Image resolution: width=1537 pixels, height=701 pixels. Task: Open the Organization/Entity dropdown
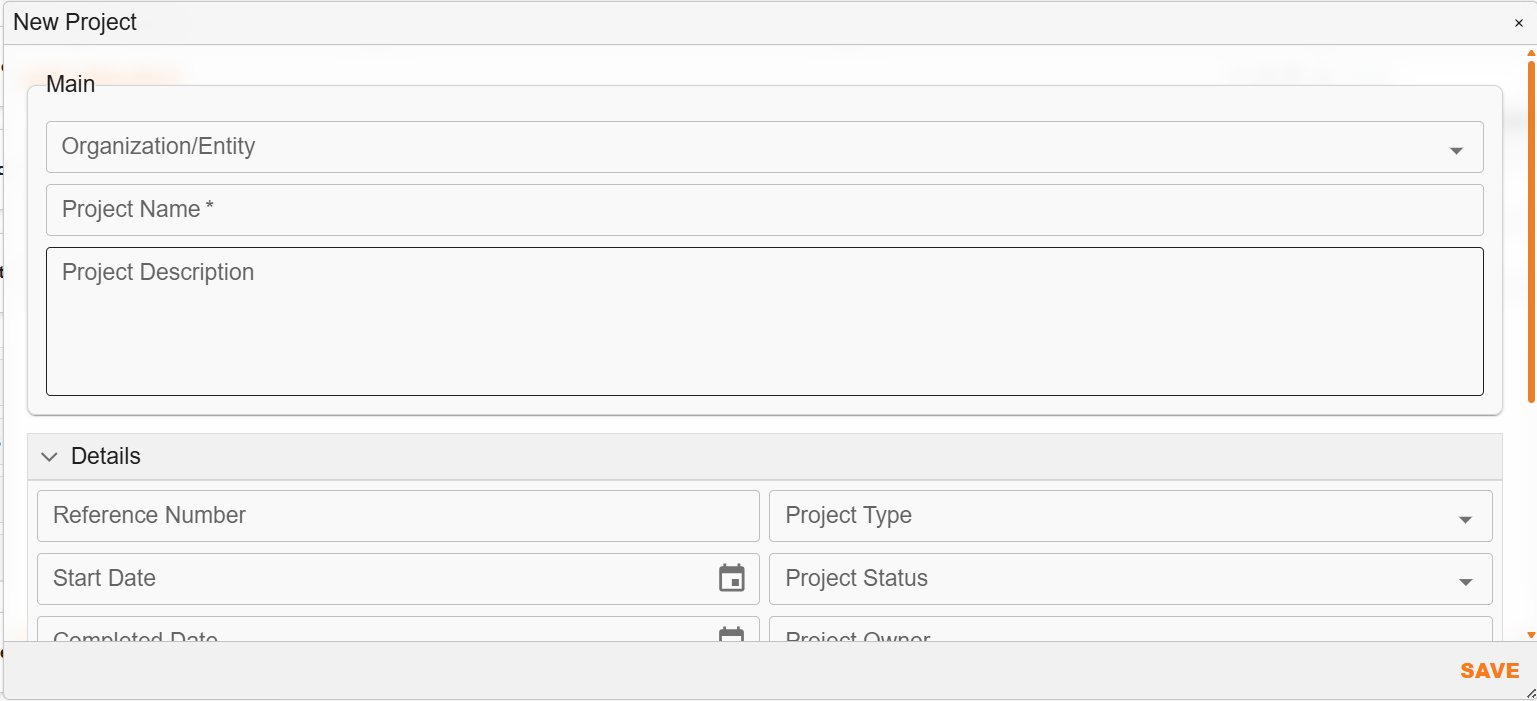[x=700, y=147]
